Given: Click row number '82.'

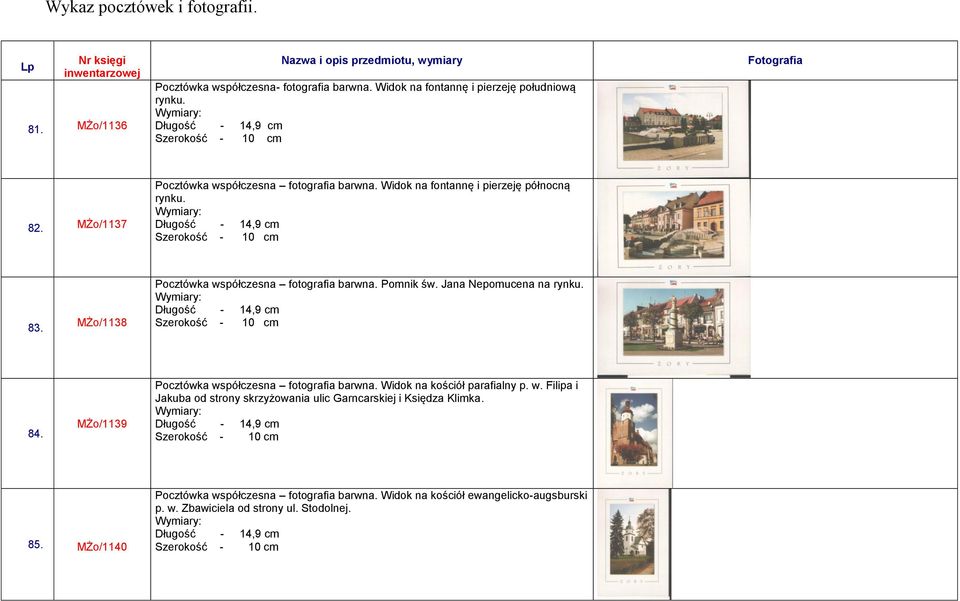Looking at the screenshot, I should coord(36,228).
